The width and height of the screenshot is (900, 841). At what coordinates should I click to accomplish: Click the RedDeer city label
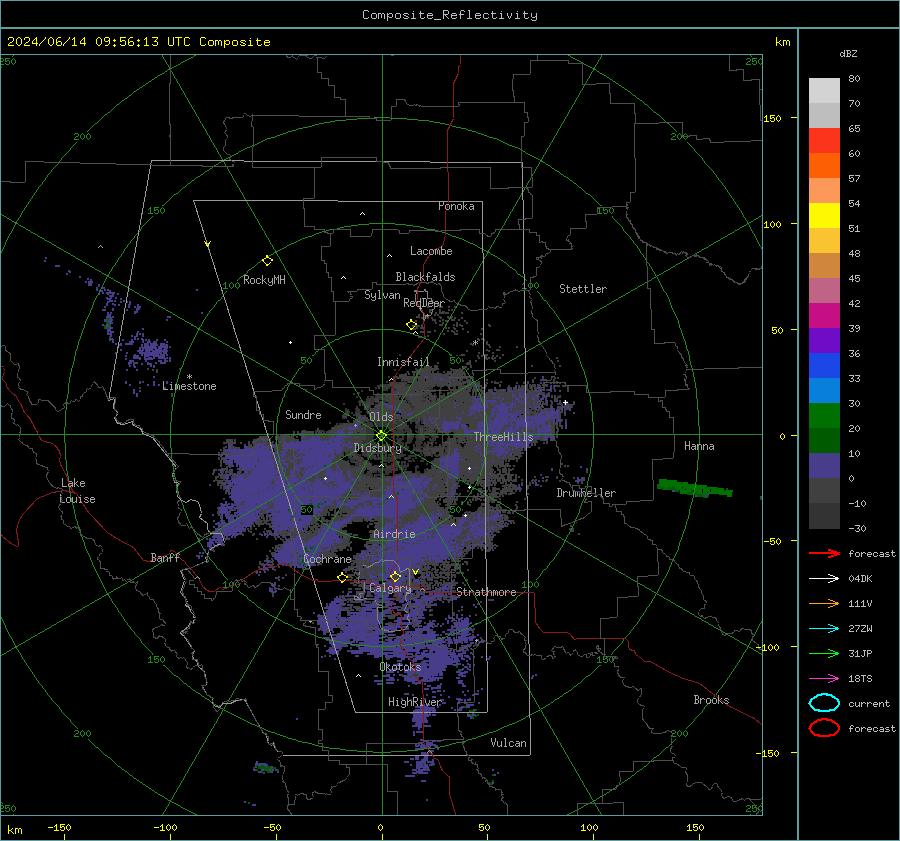(424, 303)
